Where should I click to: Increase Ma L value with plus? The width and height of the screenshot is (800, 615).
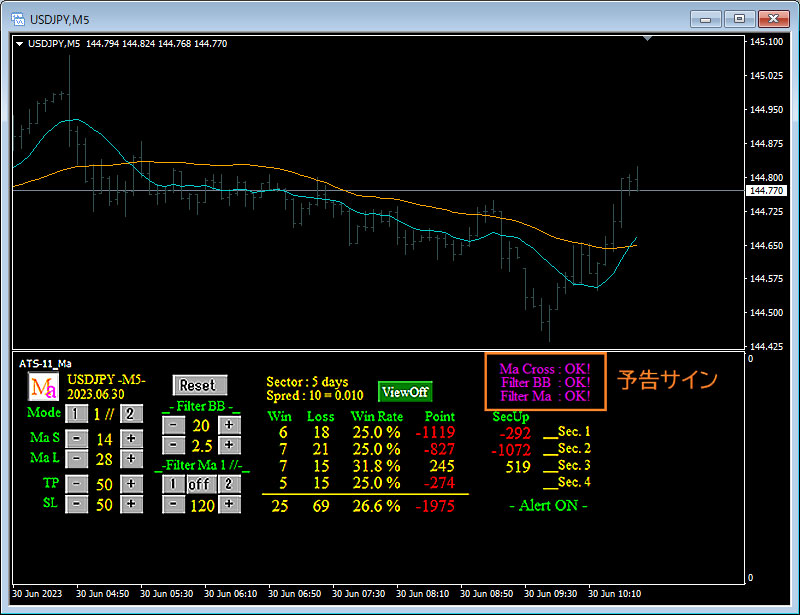[131, 458]
